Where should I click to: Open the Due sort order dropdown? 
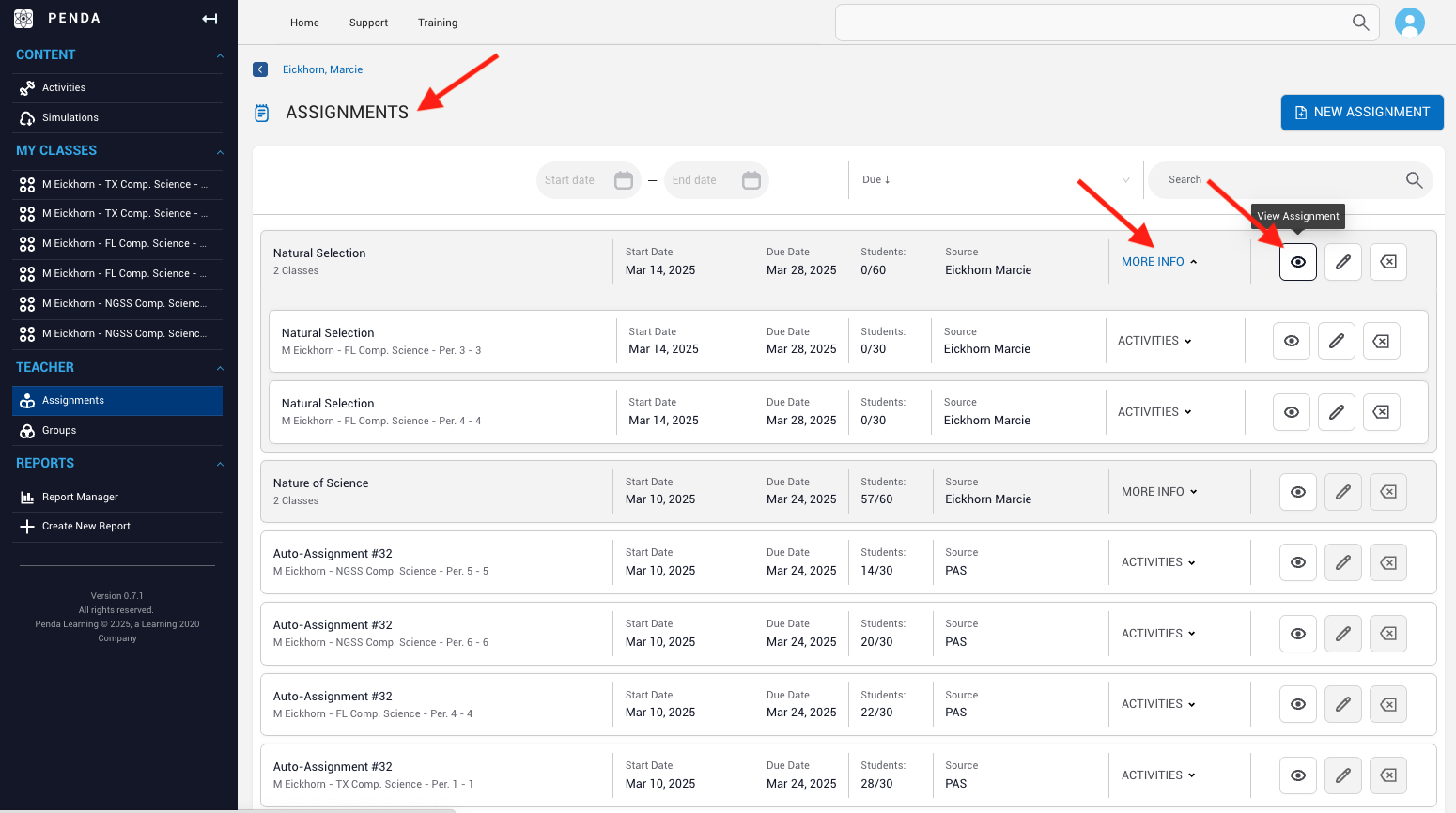point(996,180)
